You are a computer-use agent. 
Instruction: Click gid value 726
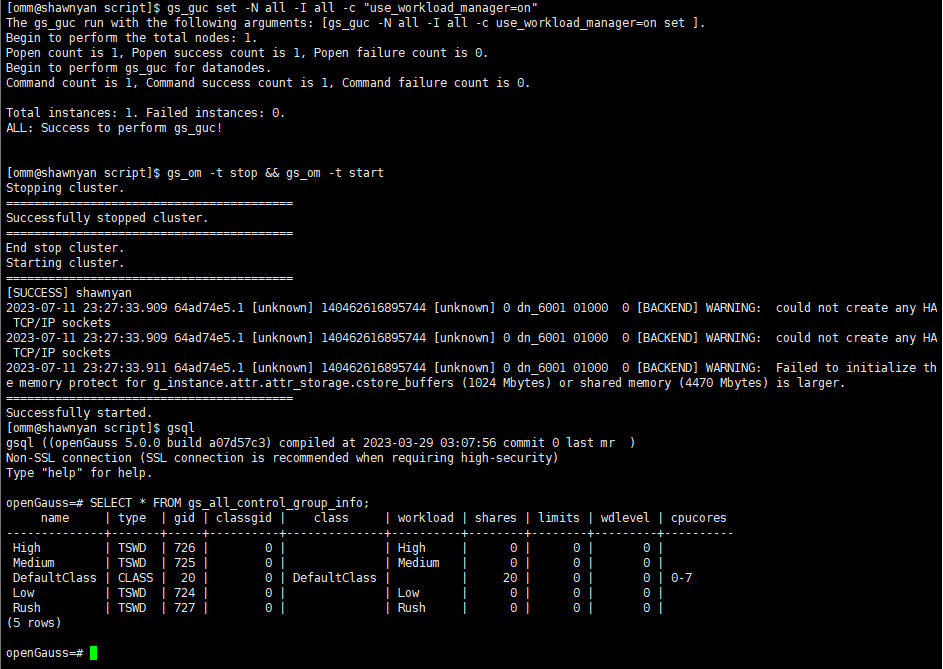tap(185, 548)
